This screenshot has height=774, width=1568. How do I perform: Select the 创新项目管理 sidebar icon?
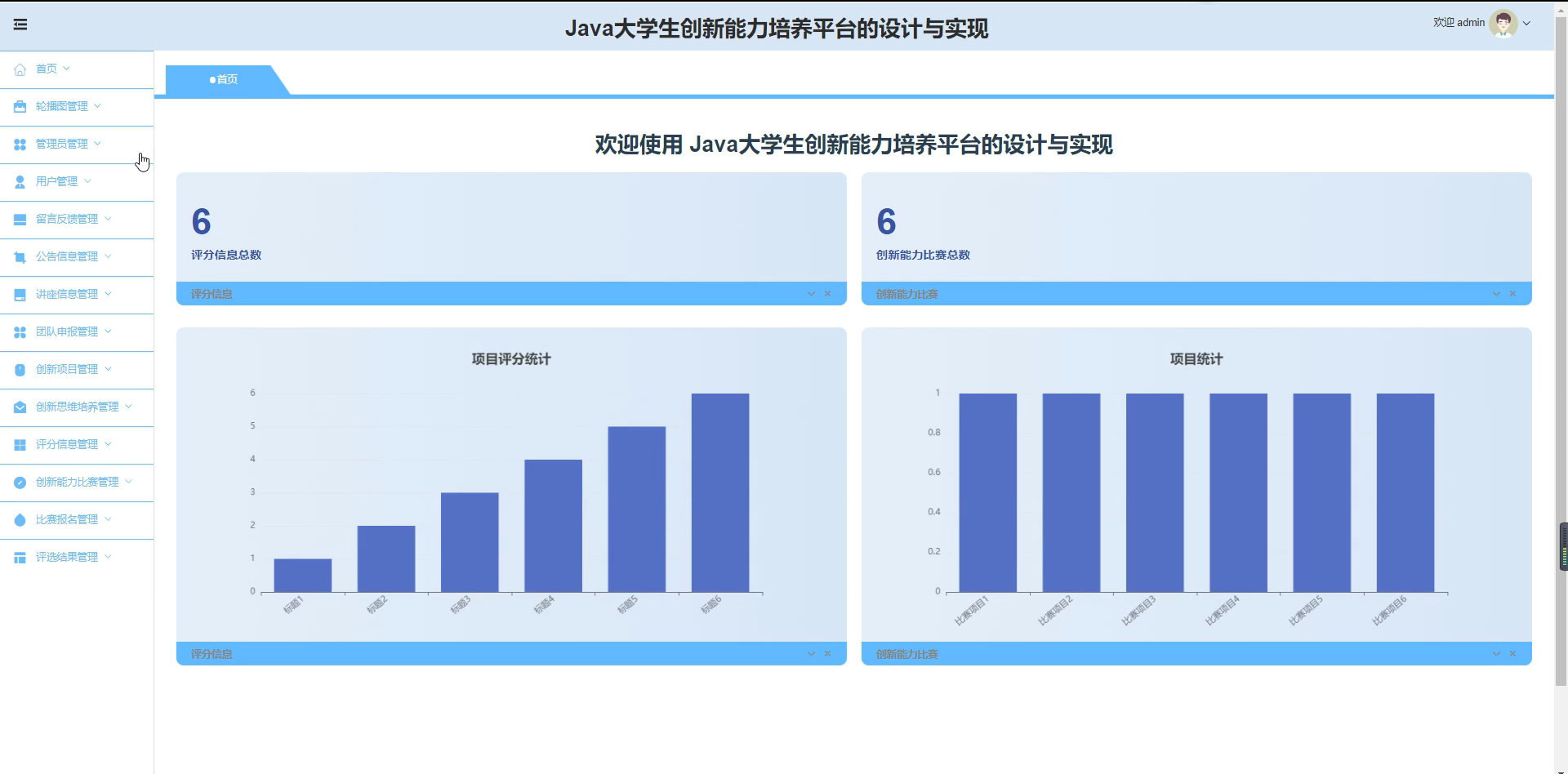pos(19,369)
